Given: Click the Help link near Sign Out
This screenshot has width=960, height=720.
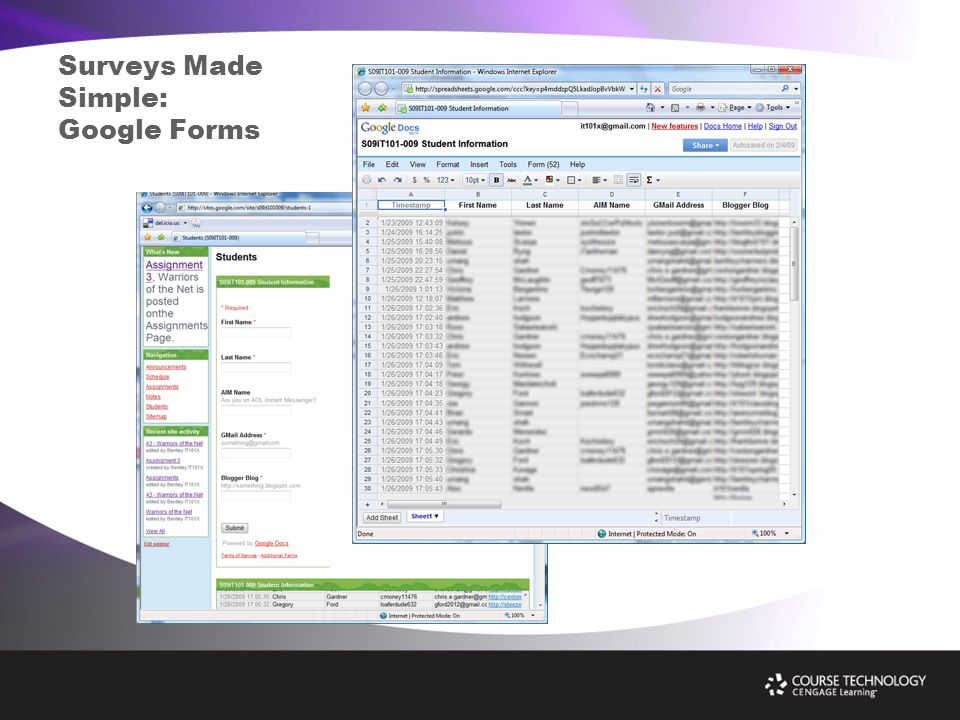Looking at the screenshot, I should click(755, 126).
